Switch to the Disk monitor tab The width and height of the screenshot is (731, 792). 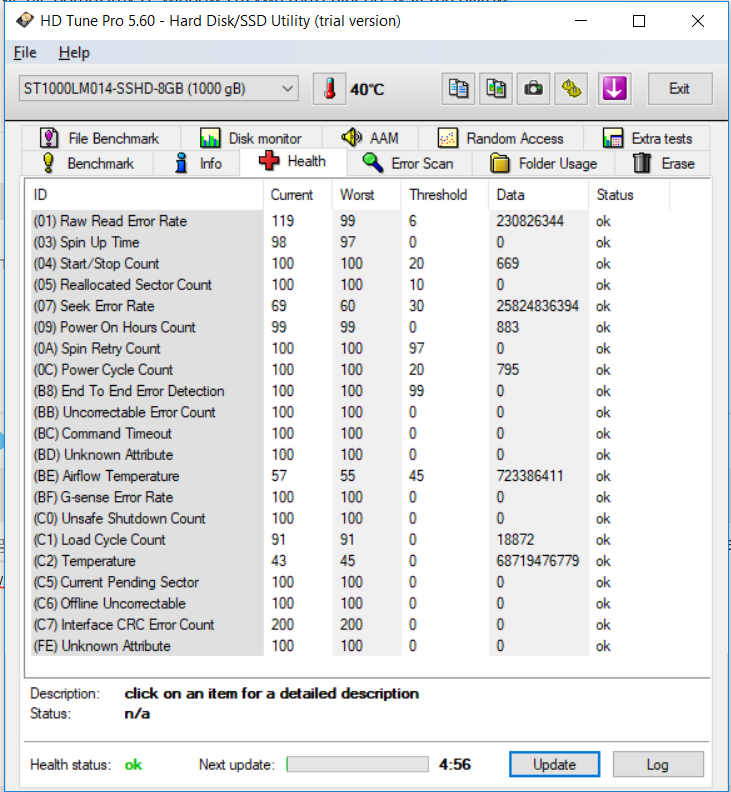click(251, 138)
